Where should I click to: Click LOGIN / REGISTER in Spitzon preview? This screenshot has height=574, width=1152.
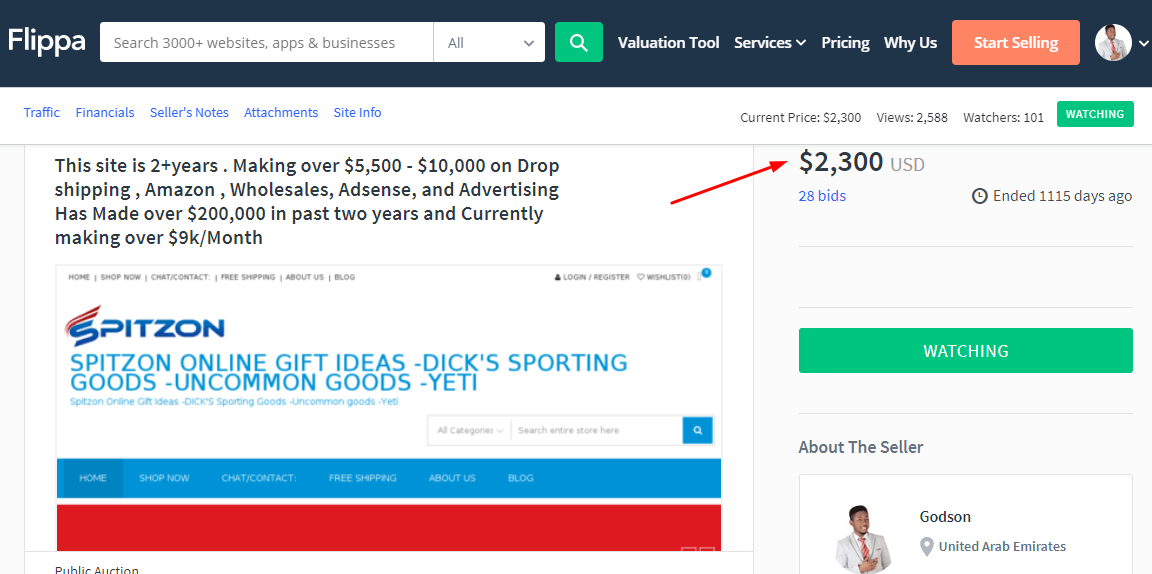click(x=592, y=277)
